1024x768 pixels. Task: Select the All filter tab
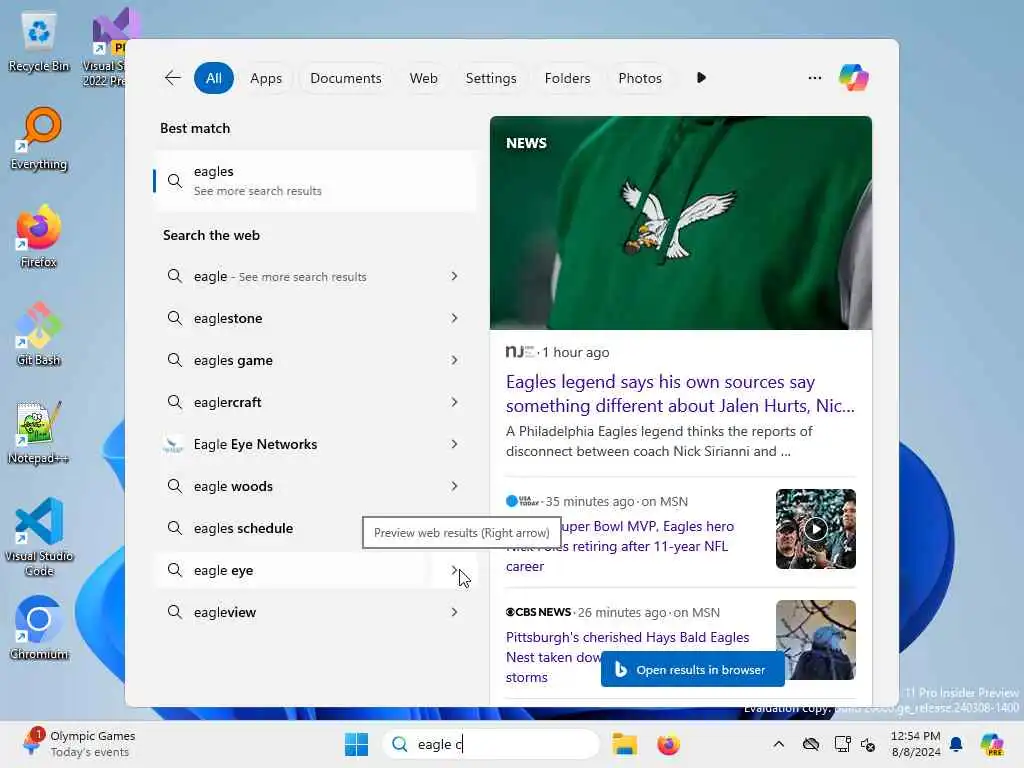(x=214, y=78)
